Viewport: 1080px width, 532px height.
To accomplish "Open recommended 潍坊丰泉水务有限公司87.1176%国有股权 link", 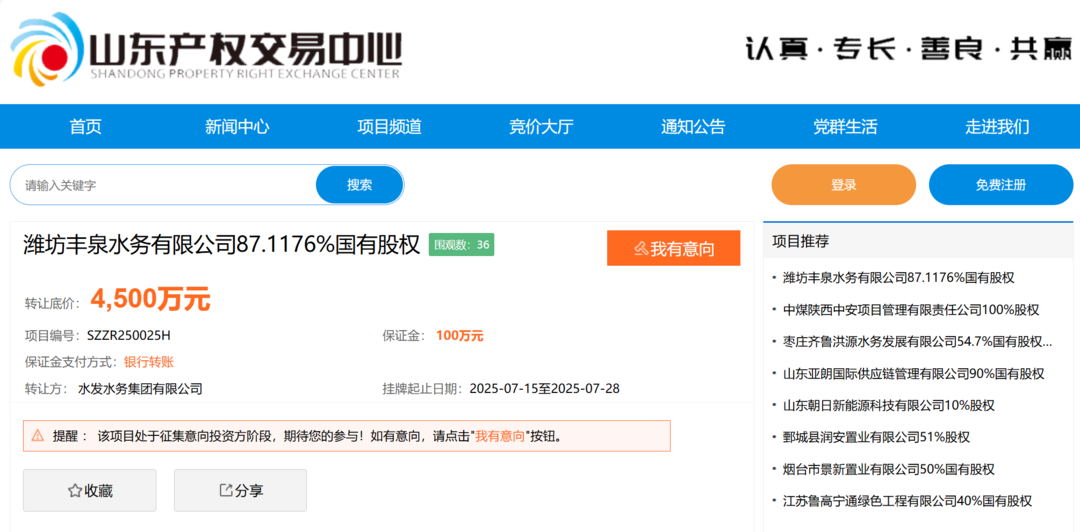I will (x=899, y=278).
